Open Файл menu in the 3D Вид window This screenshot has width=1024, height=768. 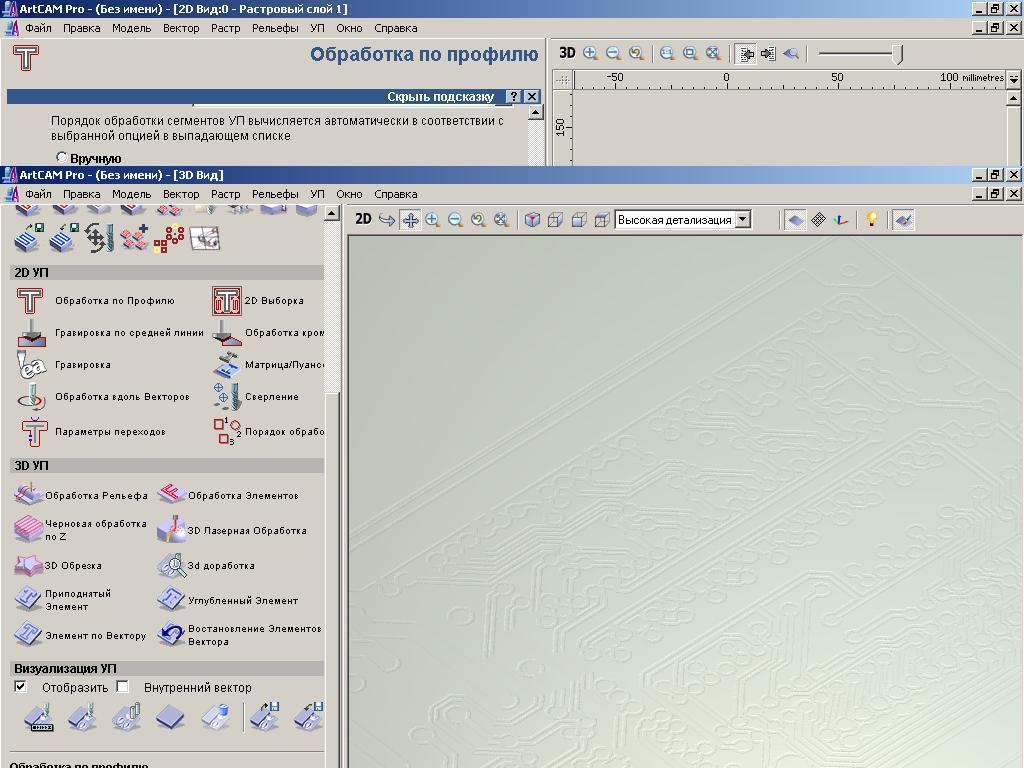39,194
